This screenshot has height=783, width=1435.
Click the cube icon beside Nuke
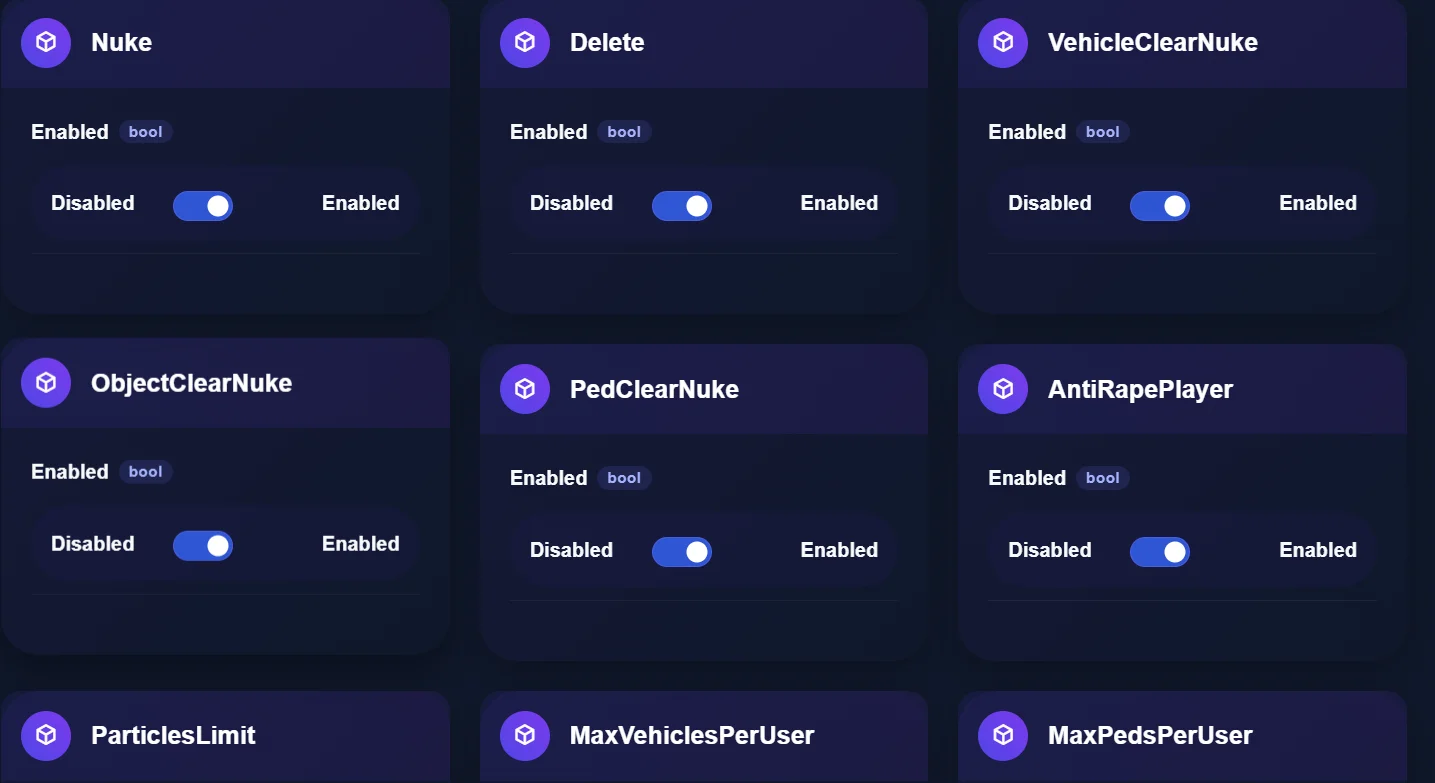pos(46,43)
